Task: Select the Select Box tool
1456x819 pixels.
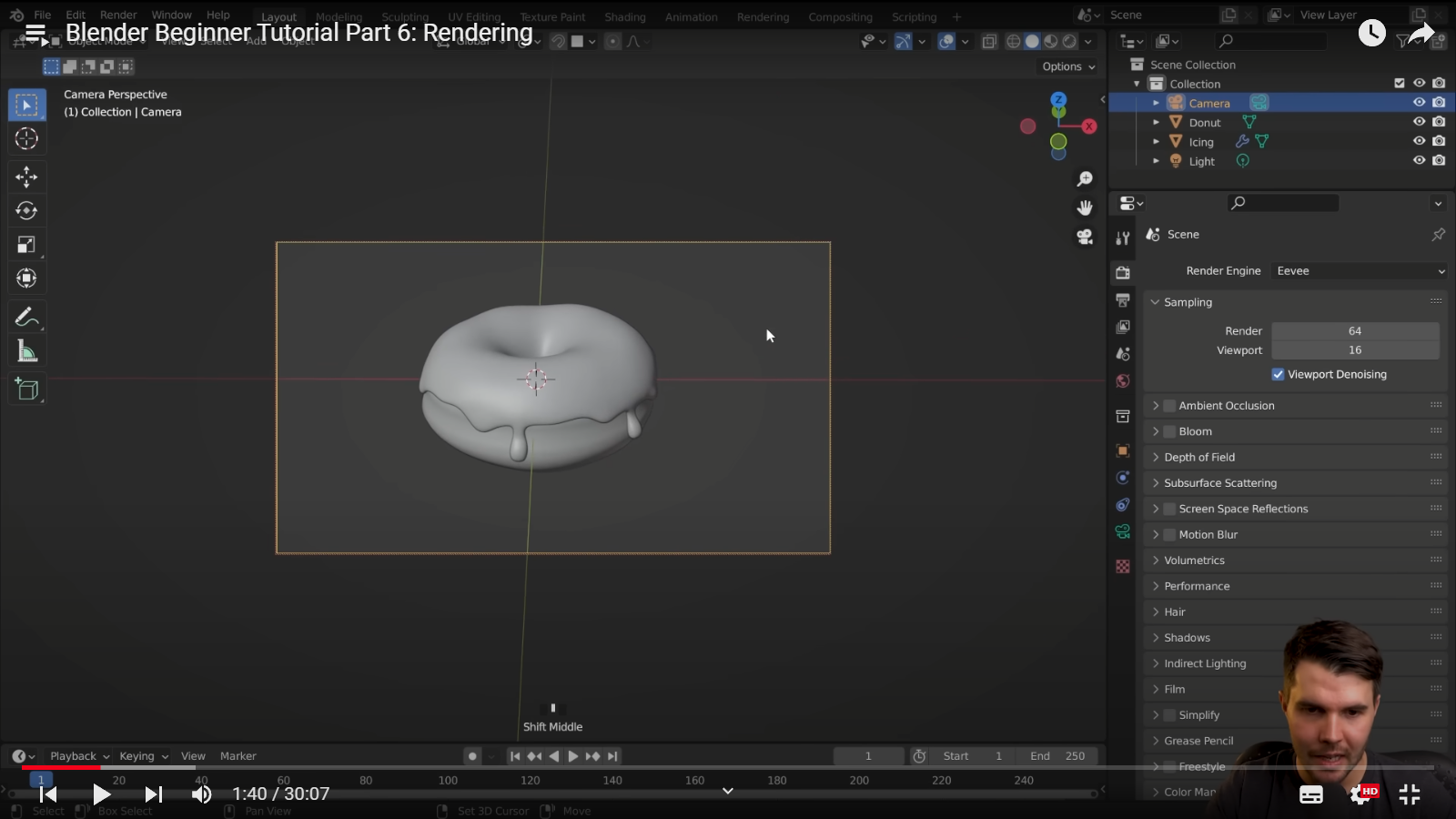Action: (26, 105)
